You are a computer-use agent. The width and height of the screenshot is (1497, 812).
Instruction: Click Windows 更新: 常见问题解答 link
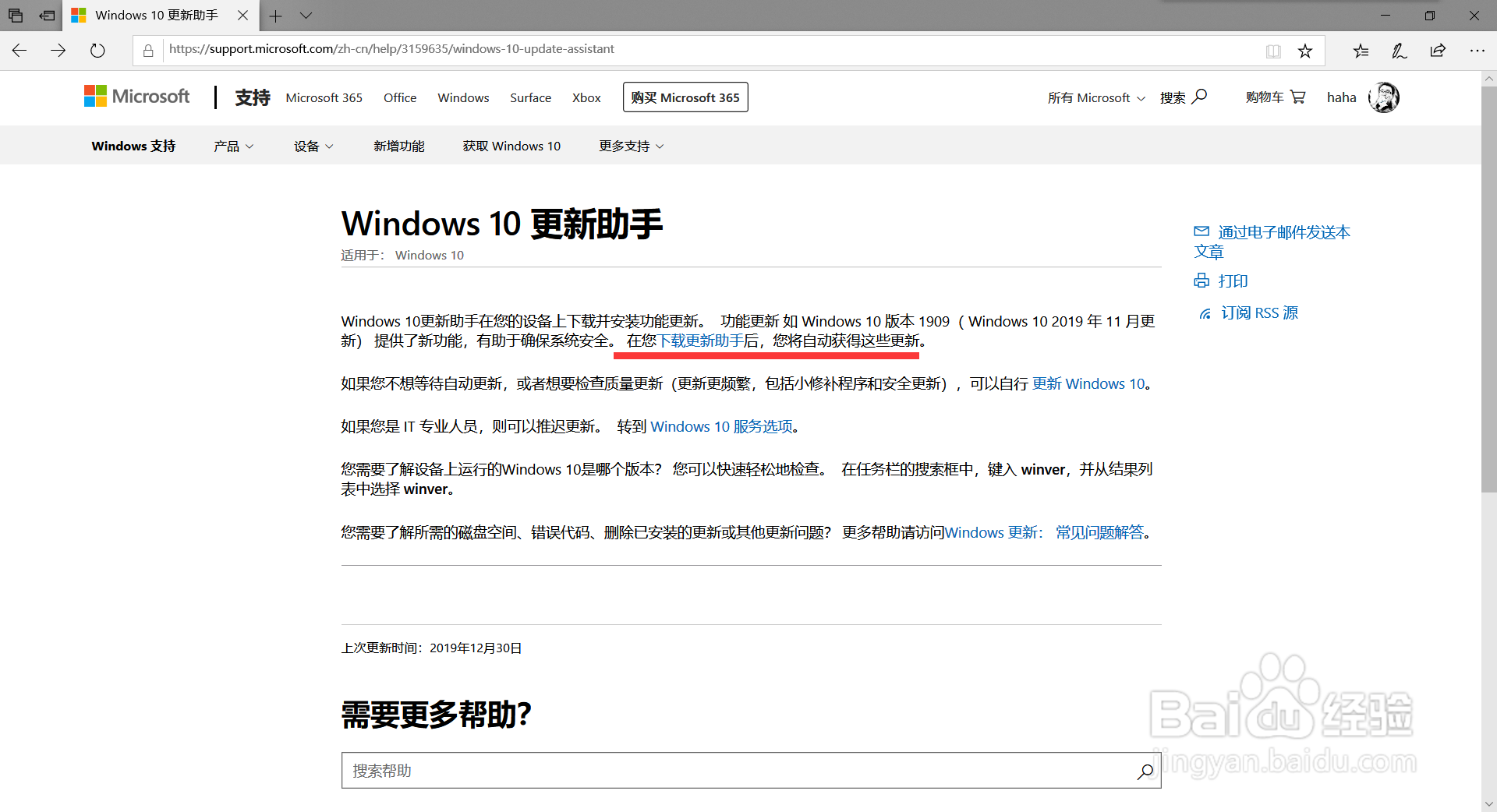click(1044, 532)
